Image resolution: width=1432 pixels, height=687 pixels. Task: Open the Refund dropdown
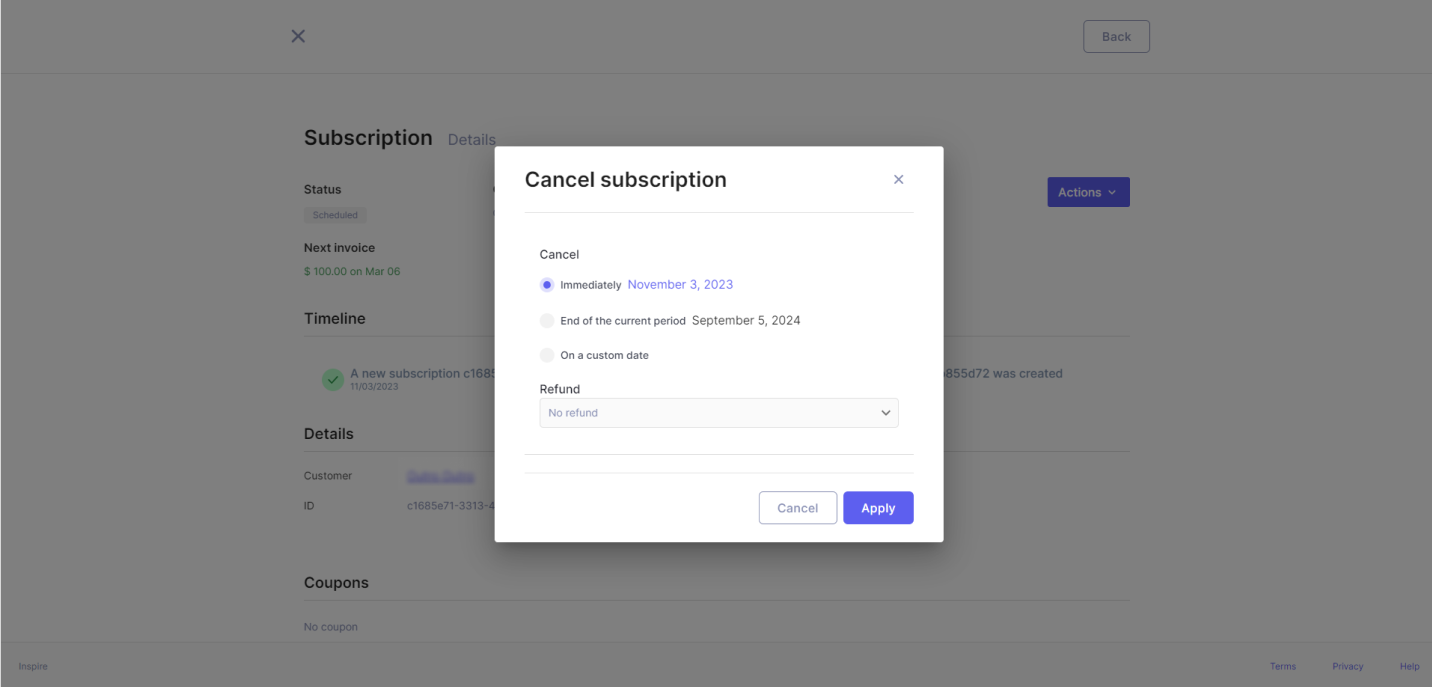coord(719,413)
